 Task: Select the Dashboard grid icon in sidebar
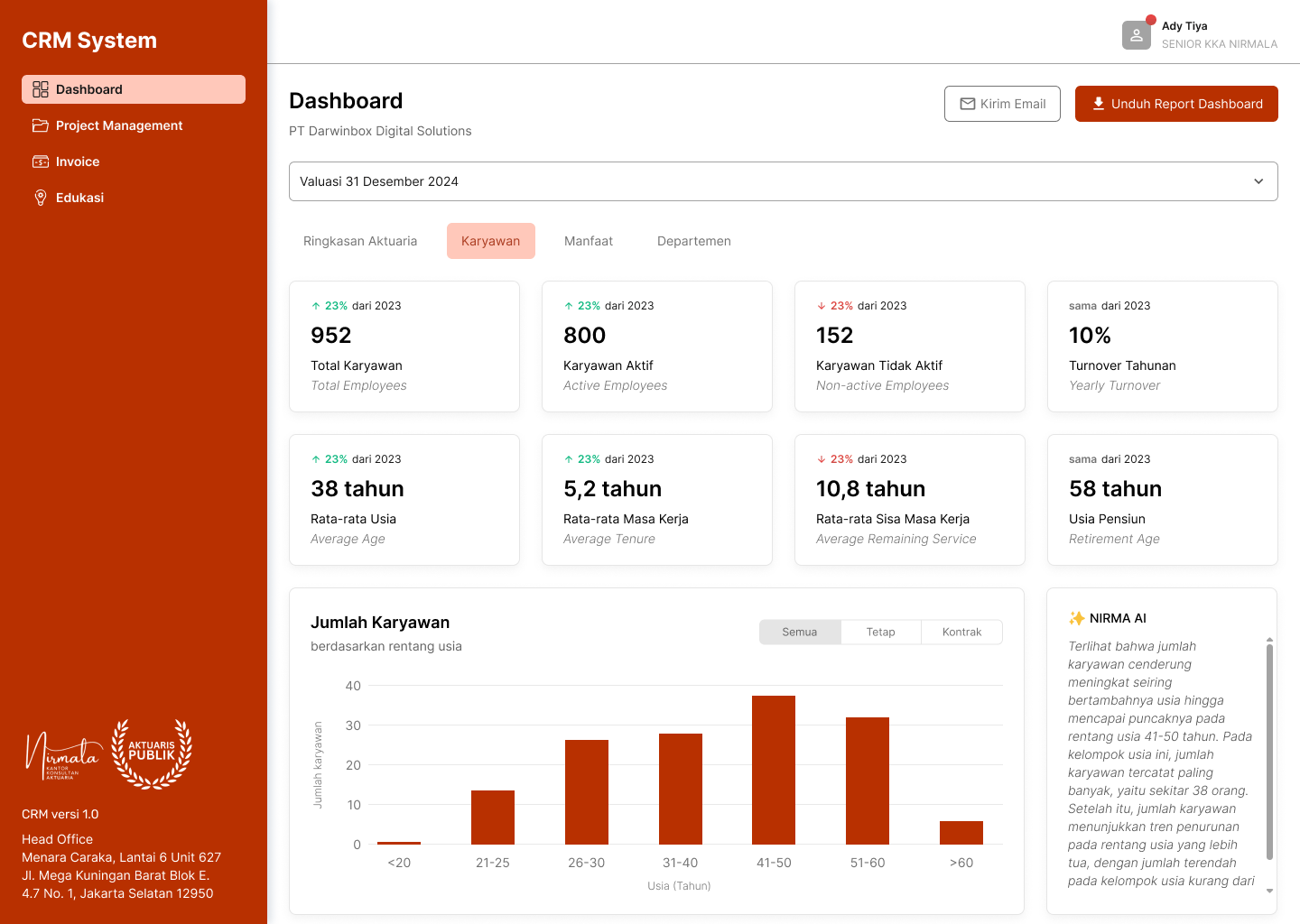tap(41, 89)
